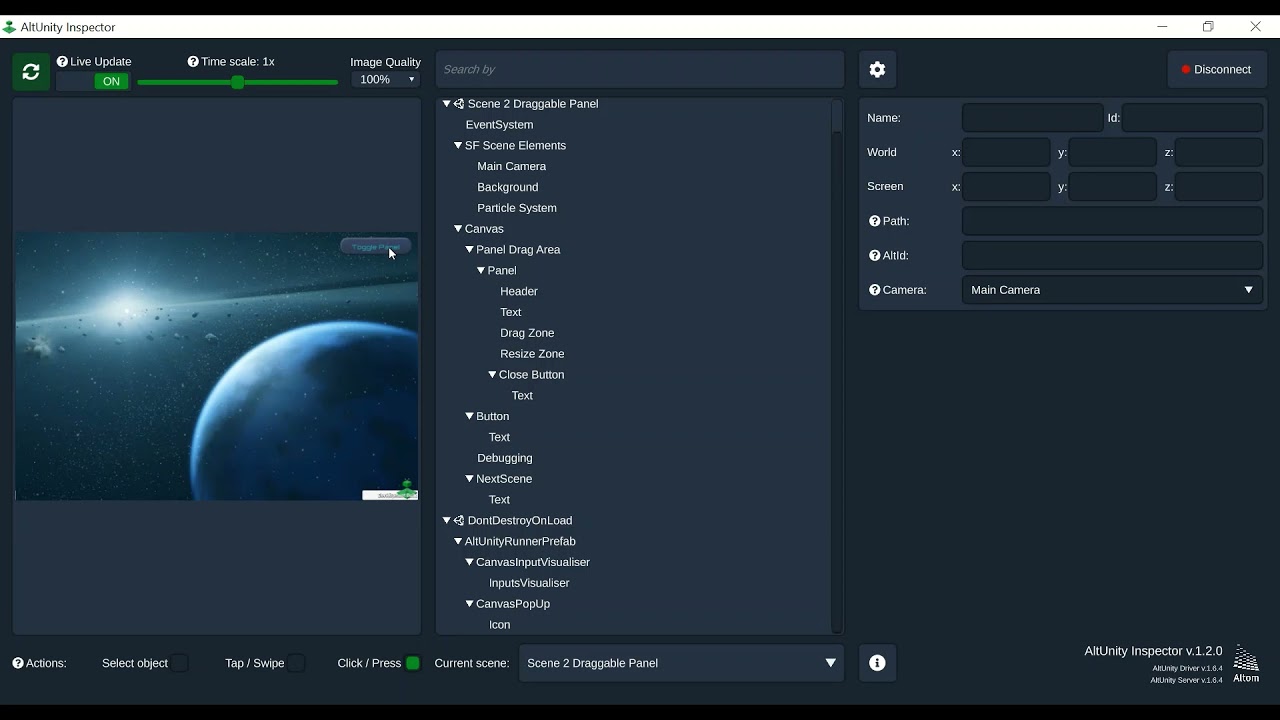
Task: Click the AltId help icon
Action: [874, 255]
